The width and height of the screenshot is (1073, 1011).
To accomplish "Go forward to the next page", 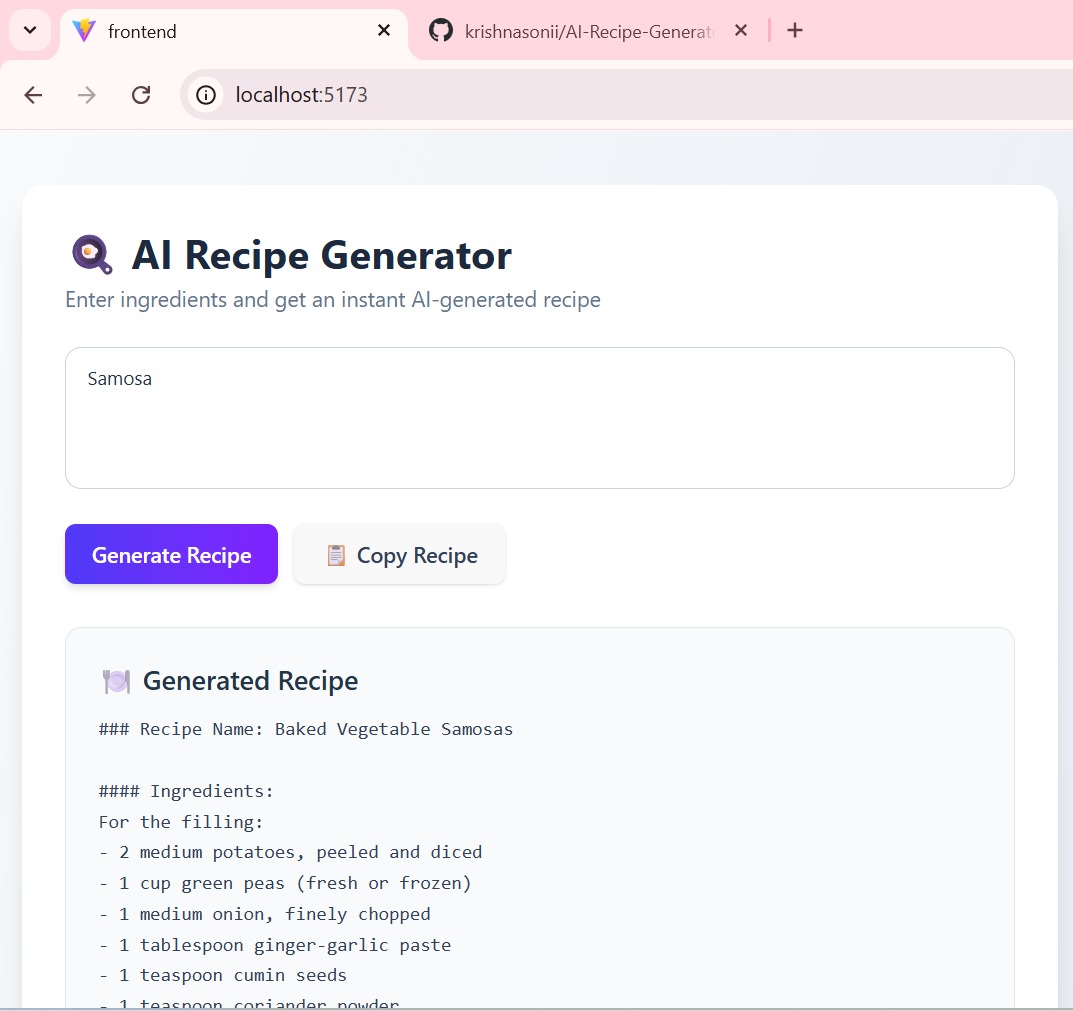I will [x=87, y=94].
